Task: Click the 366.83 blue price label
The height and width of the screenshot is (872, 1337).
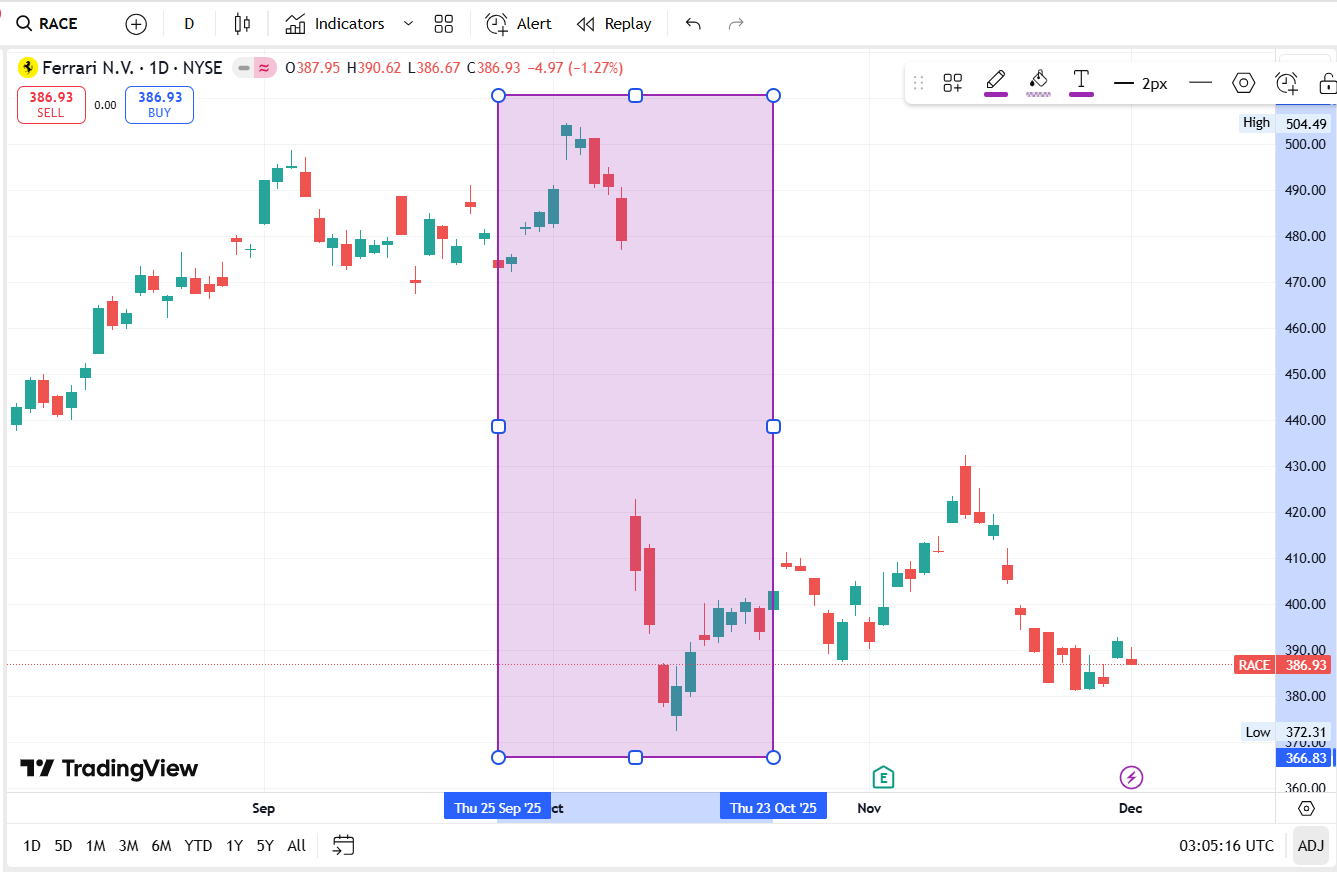Action: pos(1305,758)
